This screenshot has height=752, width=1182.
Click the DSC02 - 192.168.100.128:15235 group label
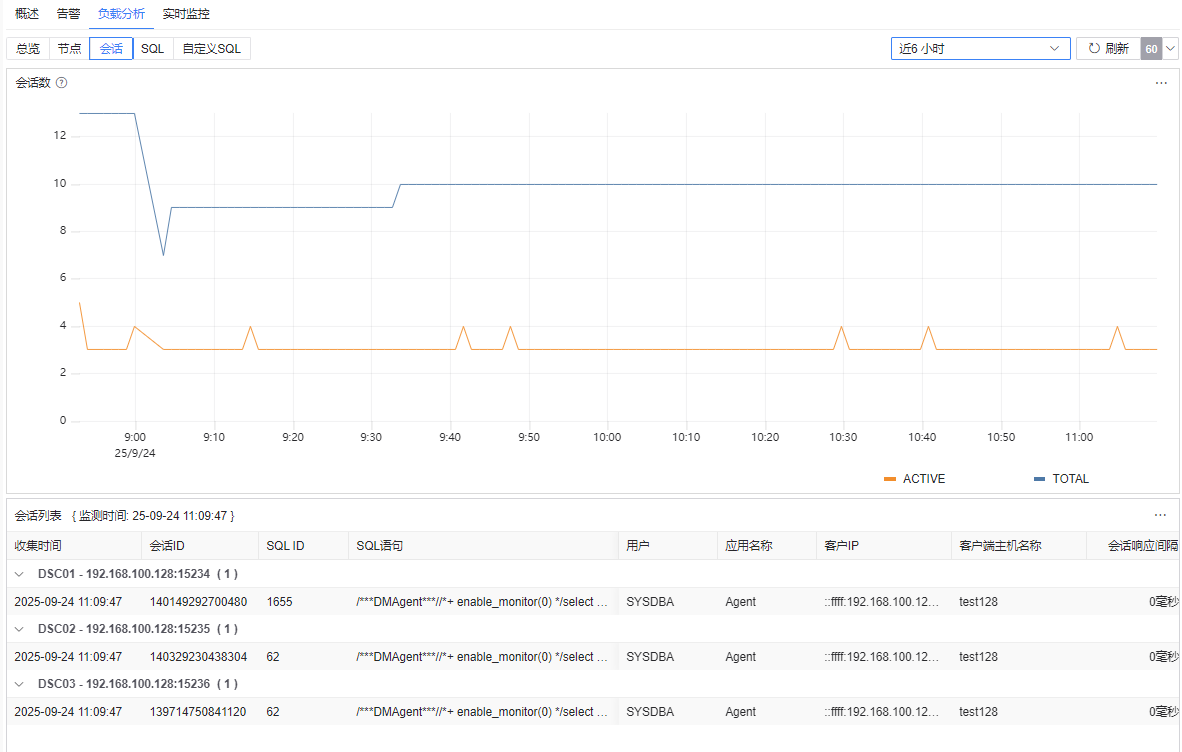click(138, 629)
